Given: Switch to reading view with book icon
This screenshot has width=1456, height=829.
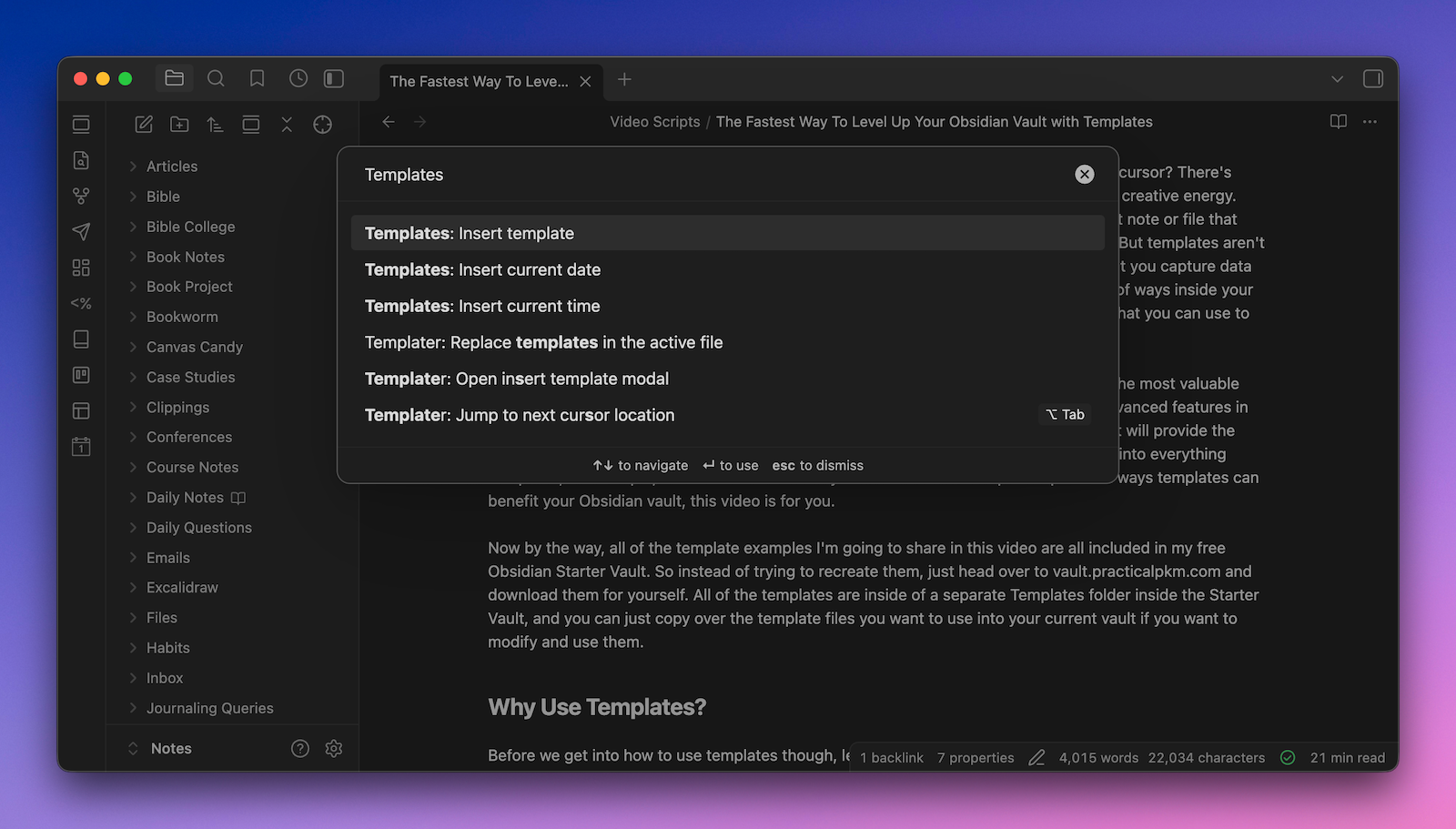Looking at the screenshot, I should [x=1338, y=122].
